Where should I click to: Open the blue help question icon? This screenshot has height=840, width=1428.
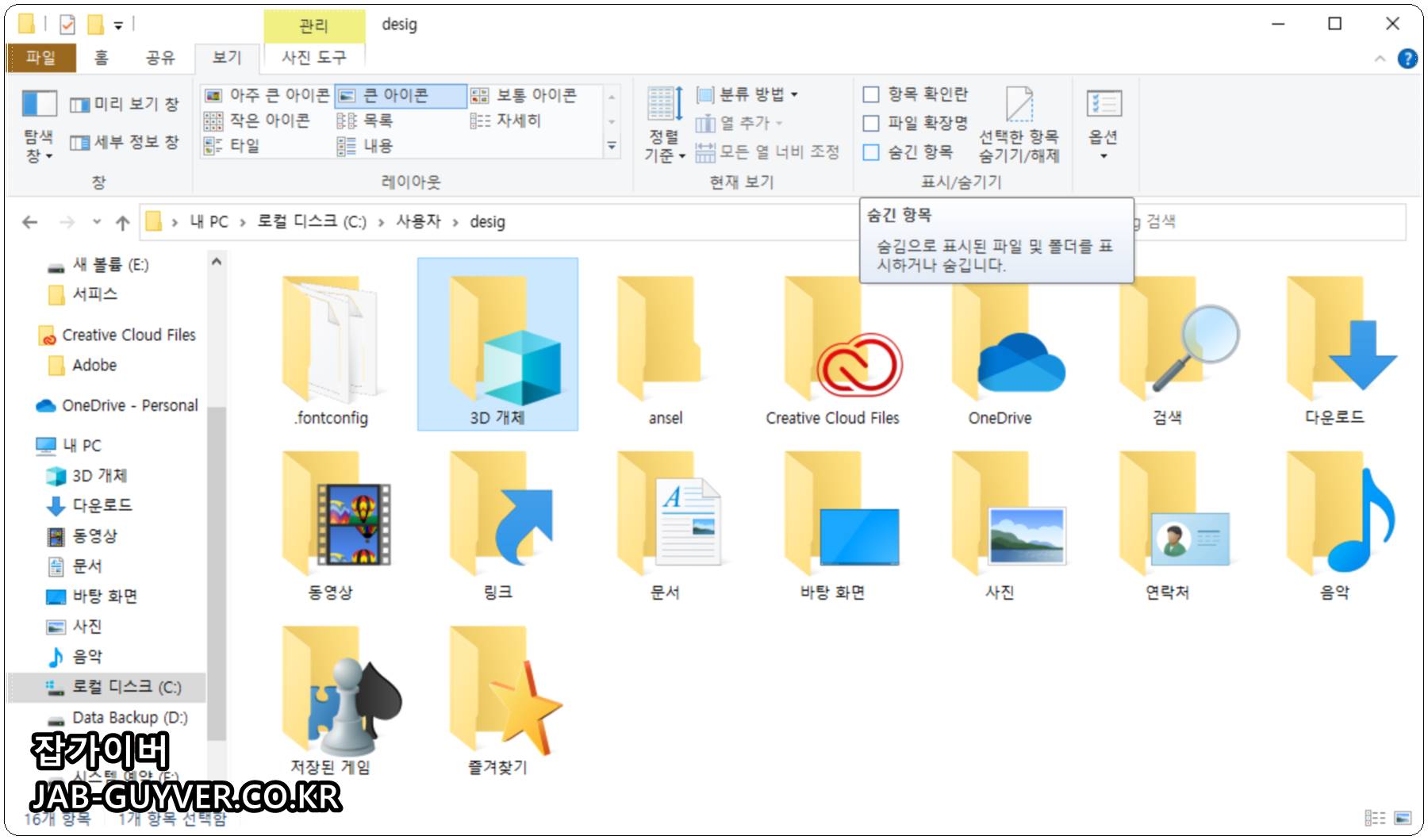pos(1407,59)
